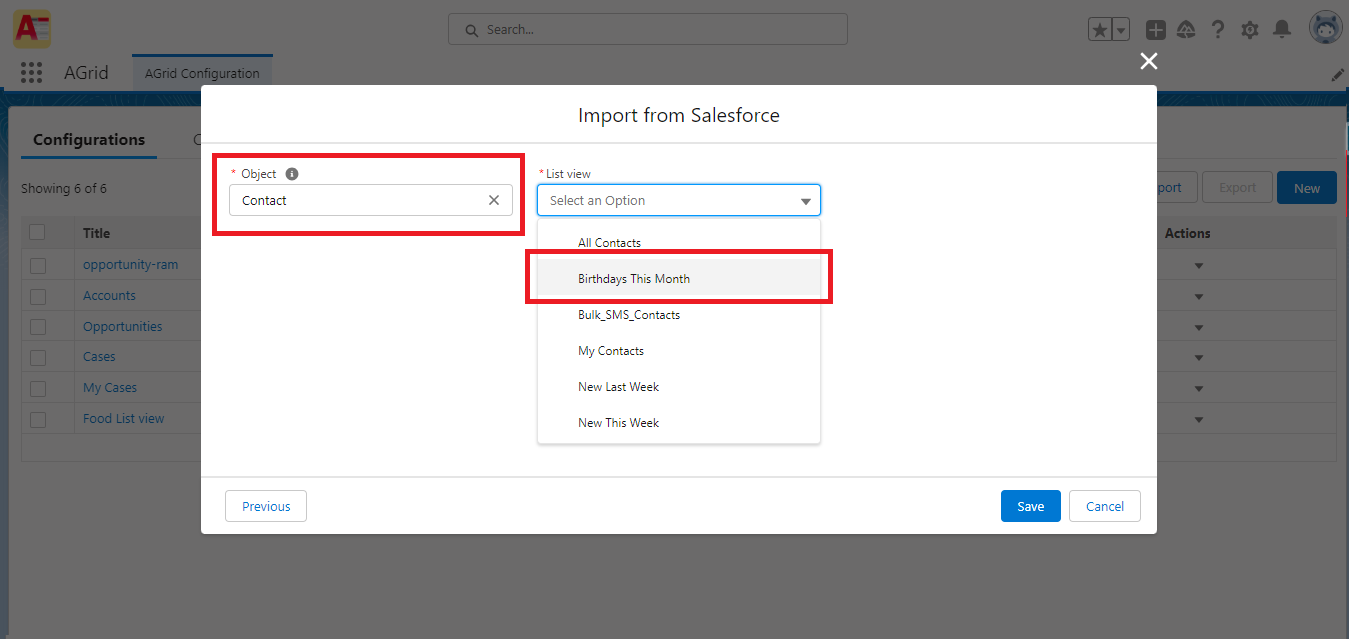Open the Help question mark icon
The image size is (1349, 639).
[1217, 30]
